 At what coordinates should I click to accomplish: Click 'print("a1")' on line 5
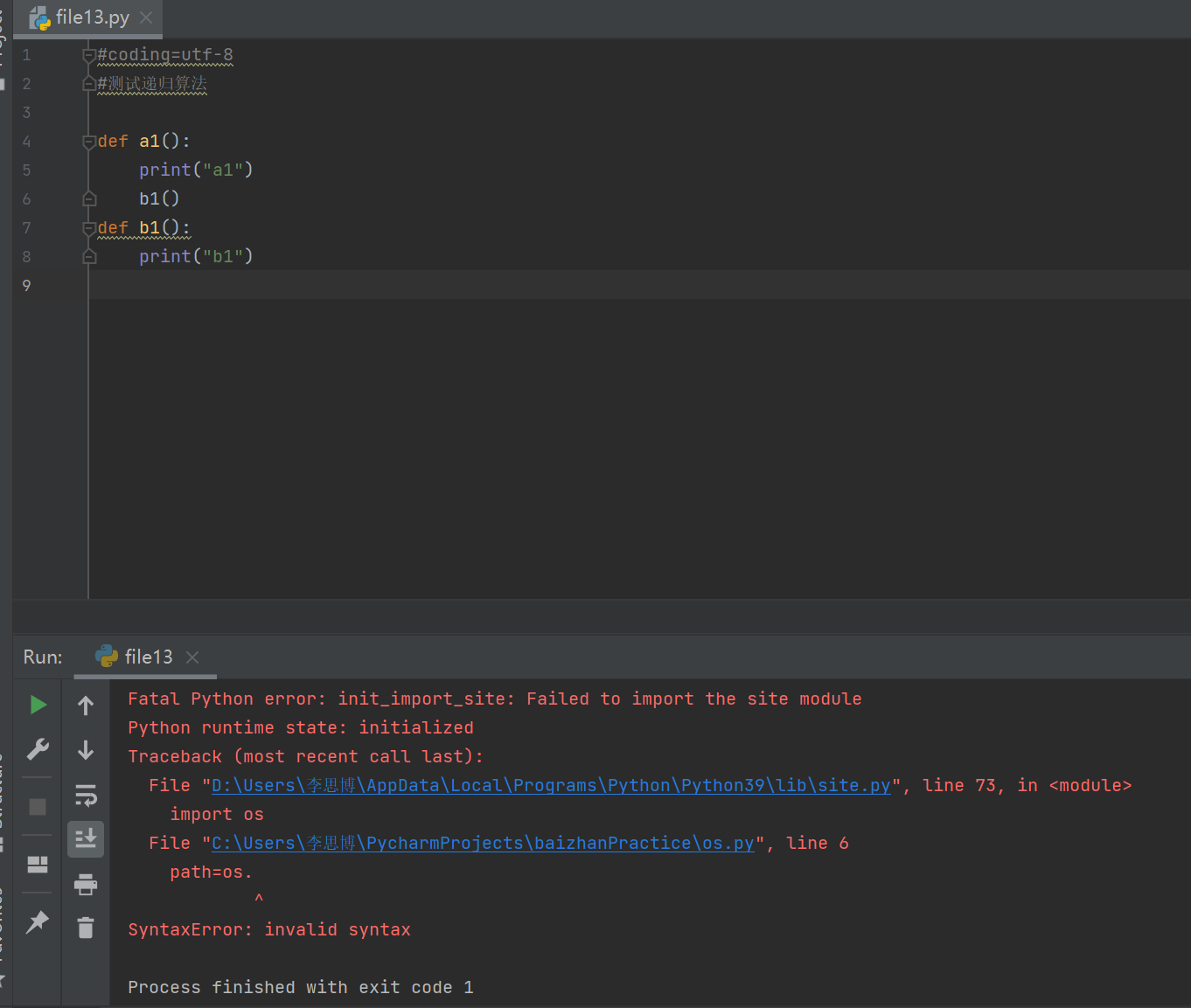(196, 170)
